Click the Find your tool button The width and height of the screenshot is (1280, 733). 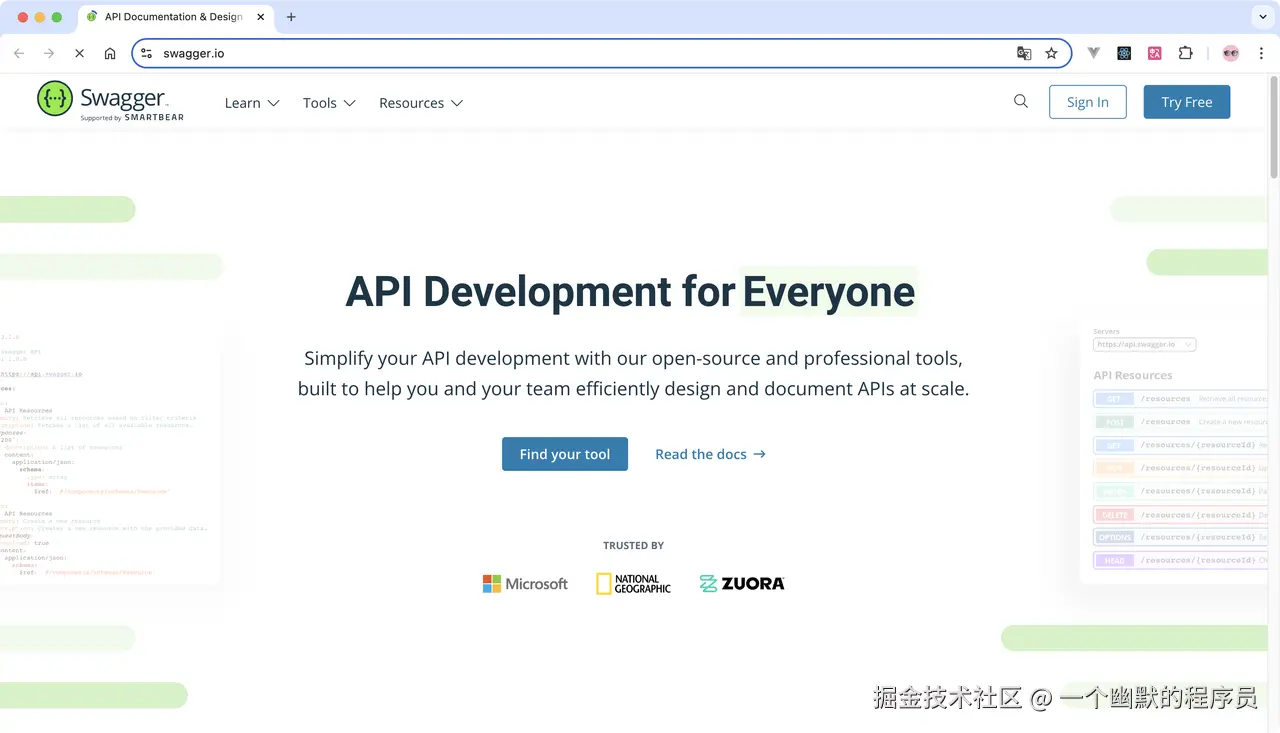click(565, 454)
